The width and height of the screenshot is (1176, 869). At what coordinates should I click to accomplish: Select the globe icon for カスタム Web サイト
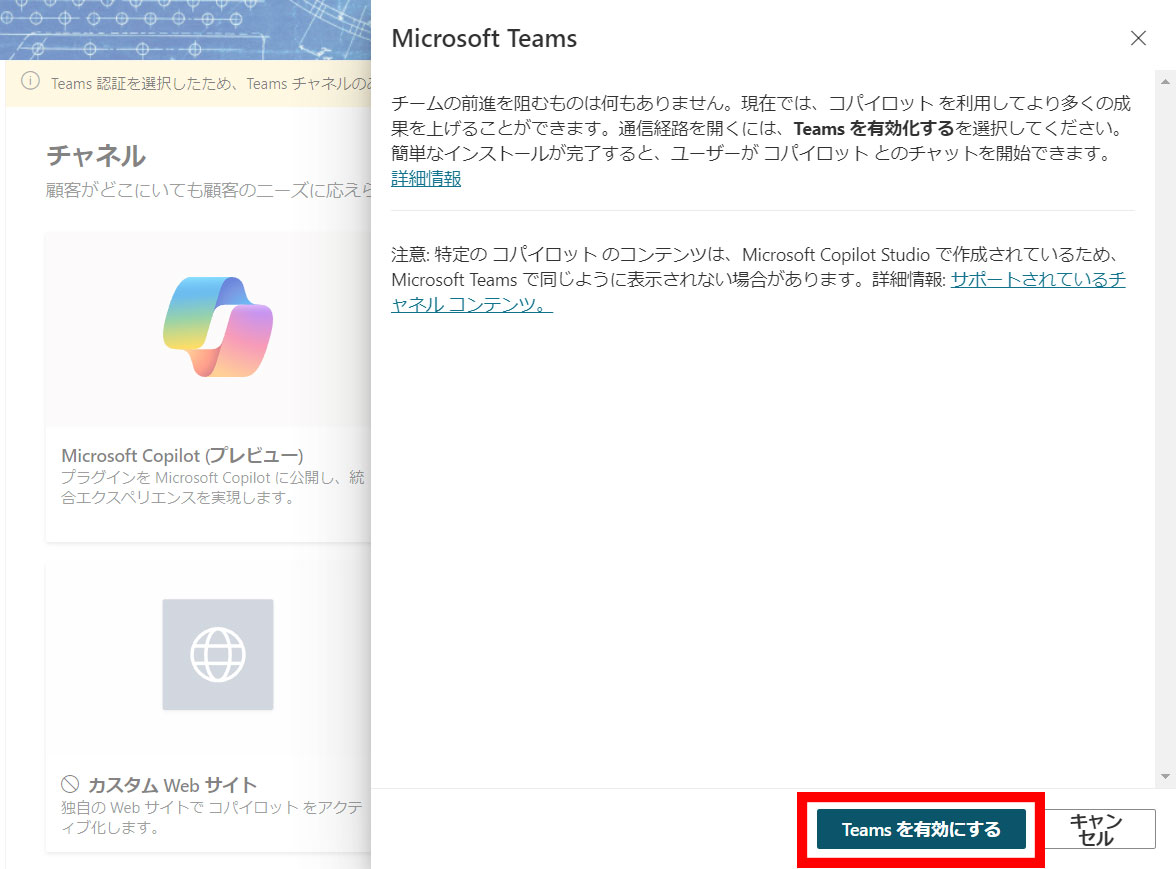click(x=218, y=655)
